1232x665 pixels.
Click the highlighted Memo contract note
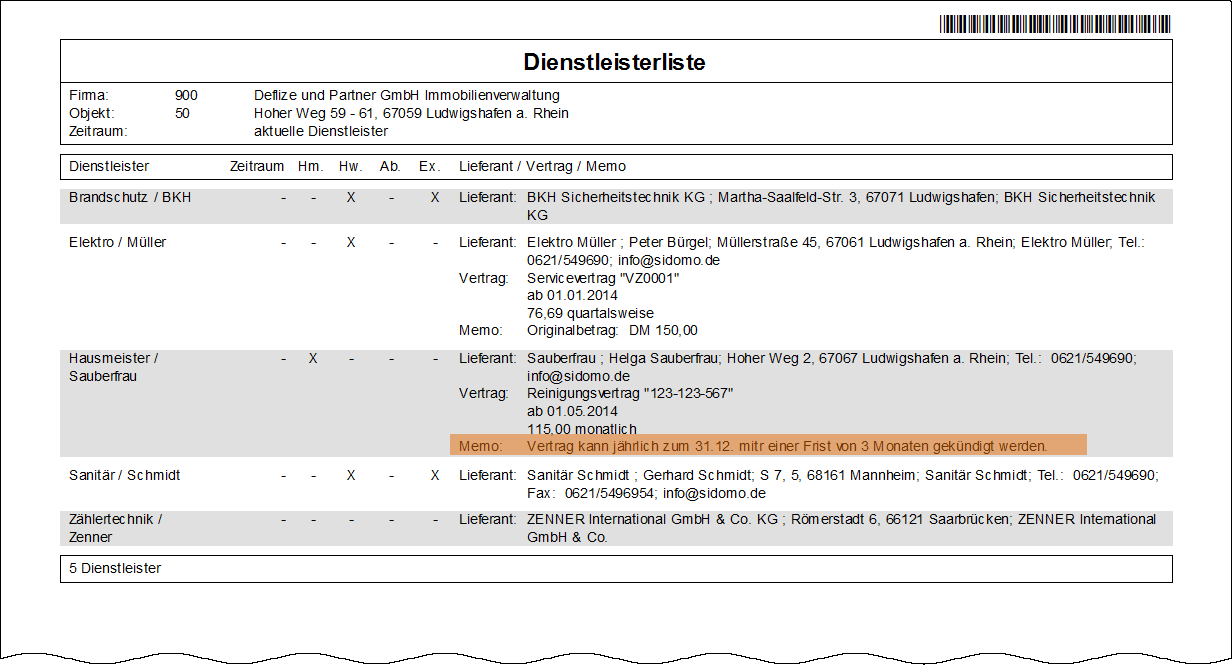pos(768,445)
